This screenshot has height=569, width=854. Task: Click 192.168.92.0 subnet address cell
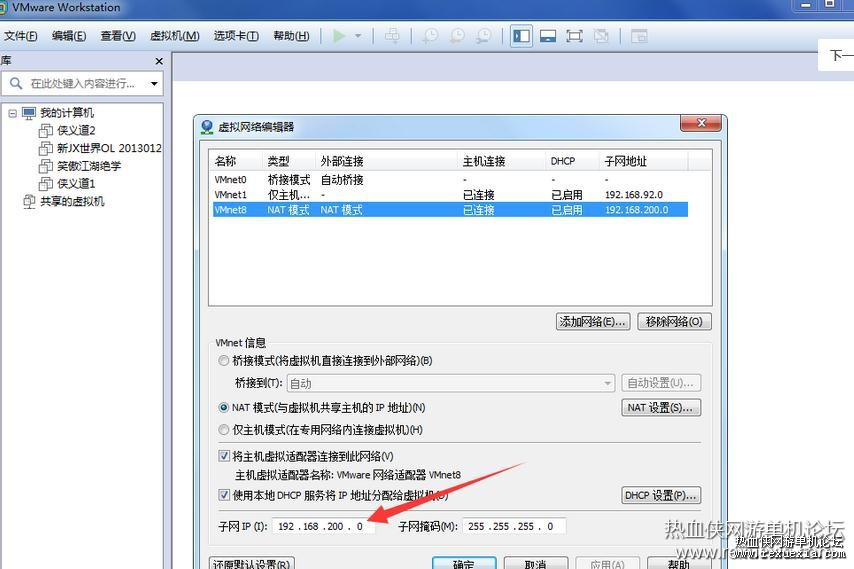634,194
